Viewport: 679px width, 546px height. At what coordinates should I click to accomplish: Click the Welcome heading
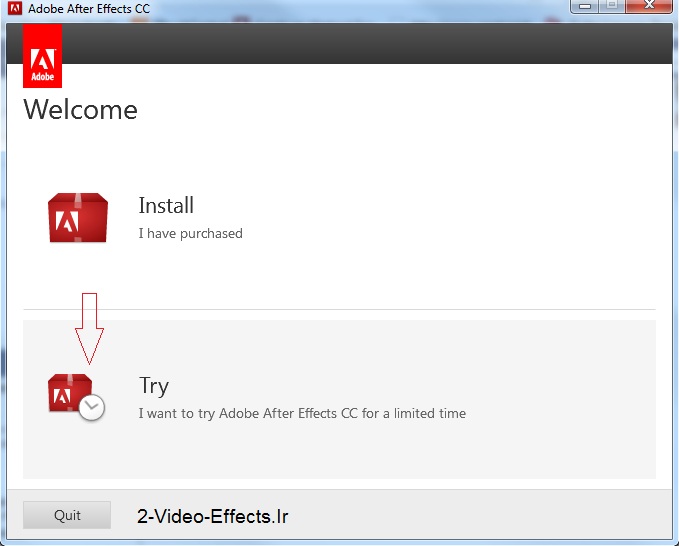tap(81, 109)
